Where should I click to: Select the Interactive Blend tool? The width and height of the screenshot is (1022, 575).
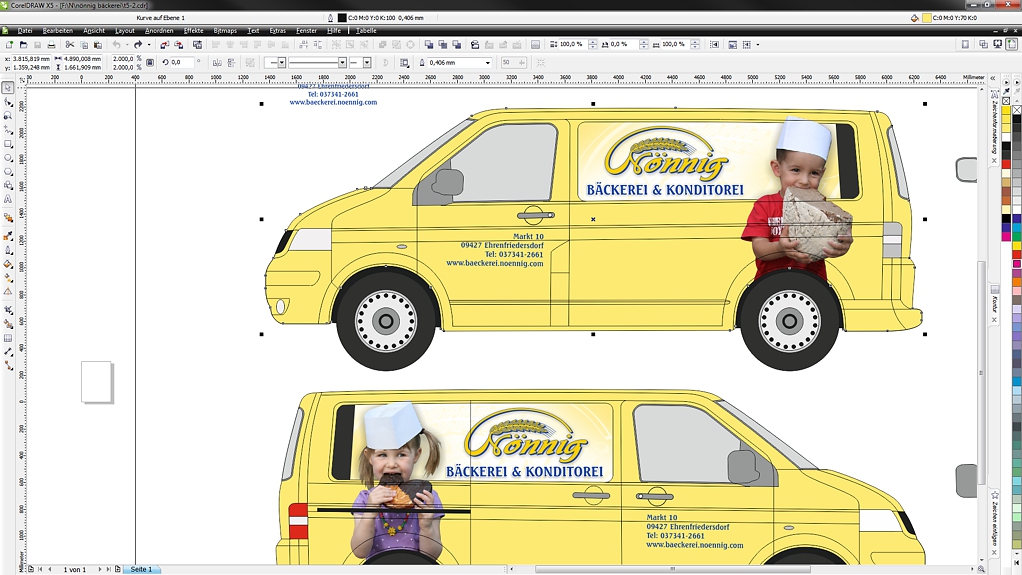click(x=8, y=218)
